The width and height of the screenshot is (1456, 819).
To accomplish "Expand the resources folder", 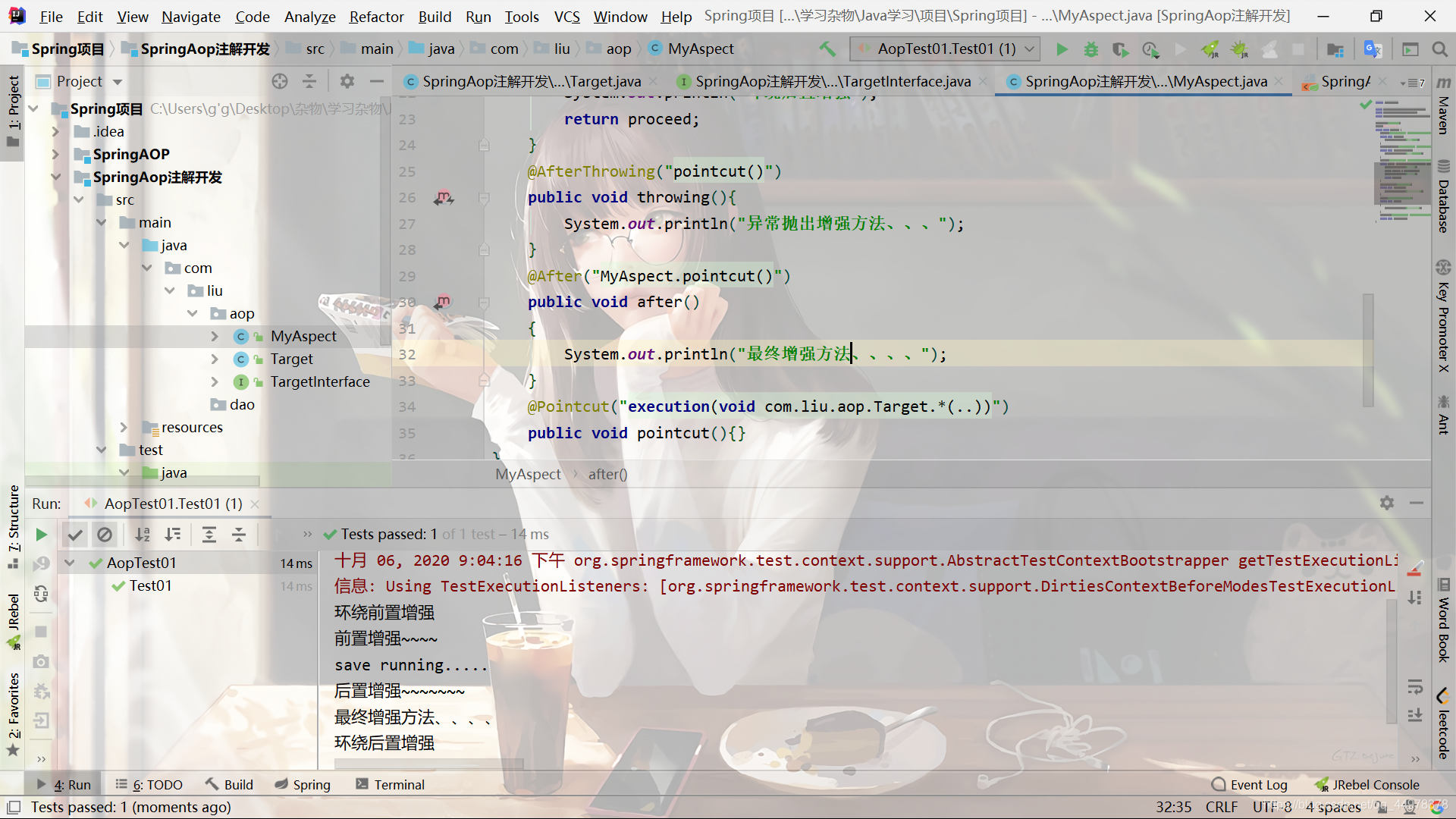I will click(124, 428).
